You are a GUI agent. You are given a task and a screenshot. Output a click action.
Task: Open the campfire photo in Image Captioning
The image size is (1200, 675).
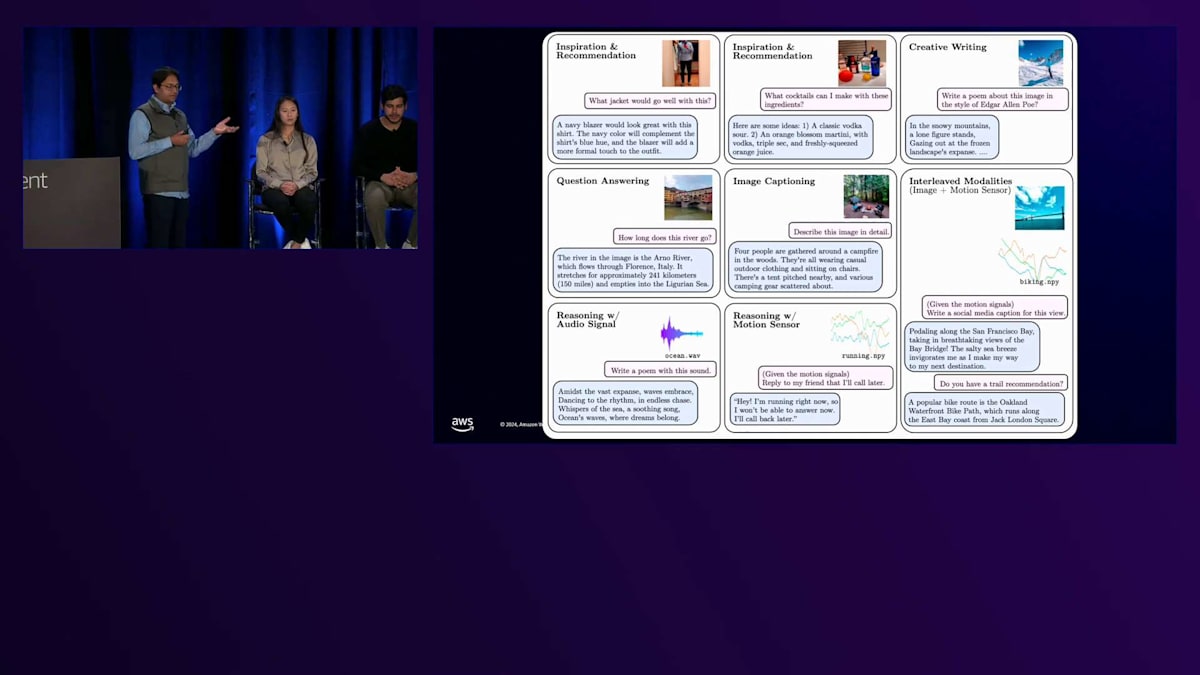tap(866, 197)
